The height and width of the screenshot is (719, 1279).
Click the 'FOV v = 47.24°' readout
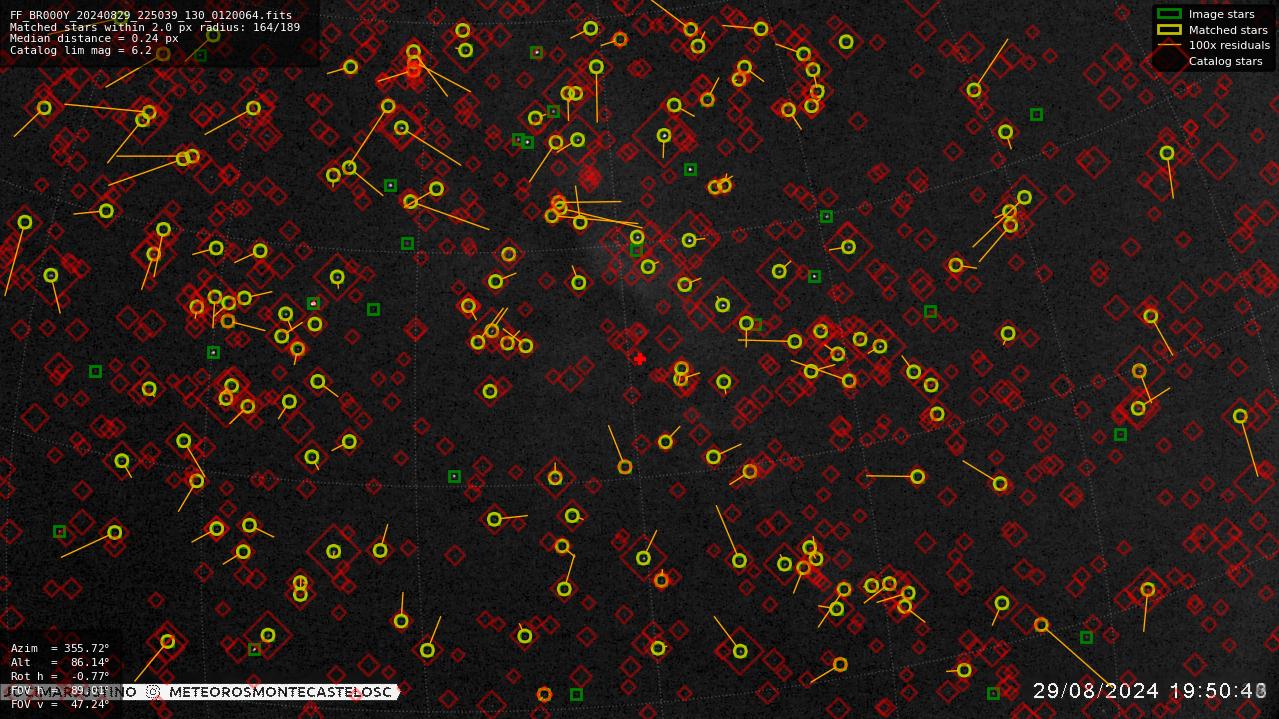click(x=60, y=704)
